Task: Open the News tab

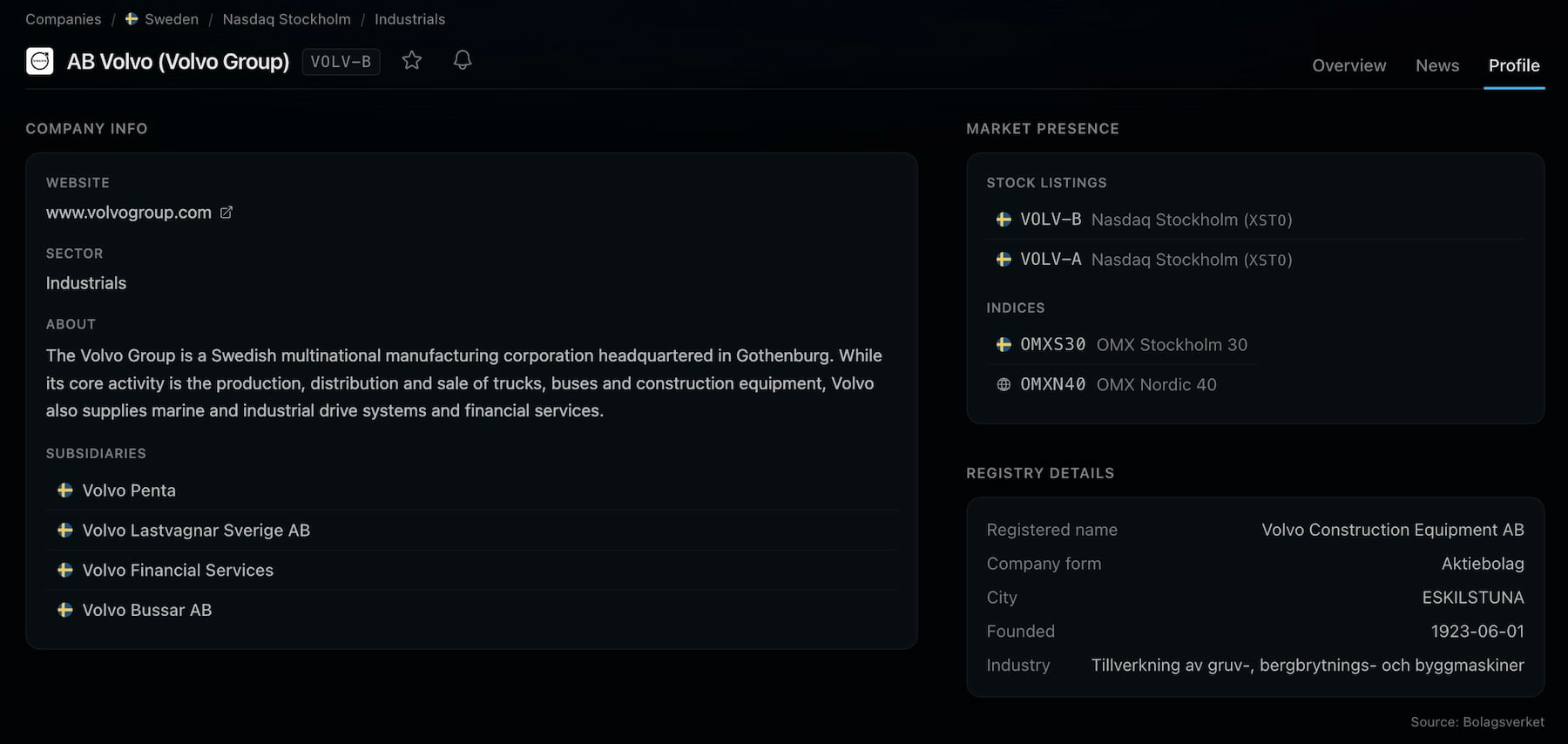Action: (x=1437, y=65)
